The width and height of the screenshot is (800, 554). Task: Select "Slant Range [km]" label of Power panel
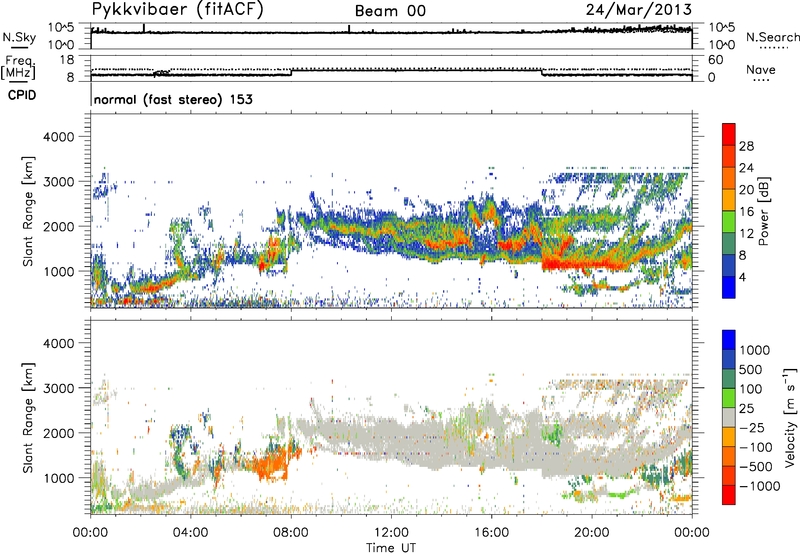(28, 212)
